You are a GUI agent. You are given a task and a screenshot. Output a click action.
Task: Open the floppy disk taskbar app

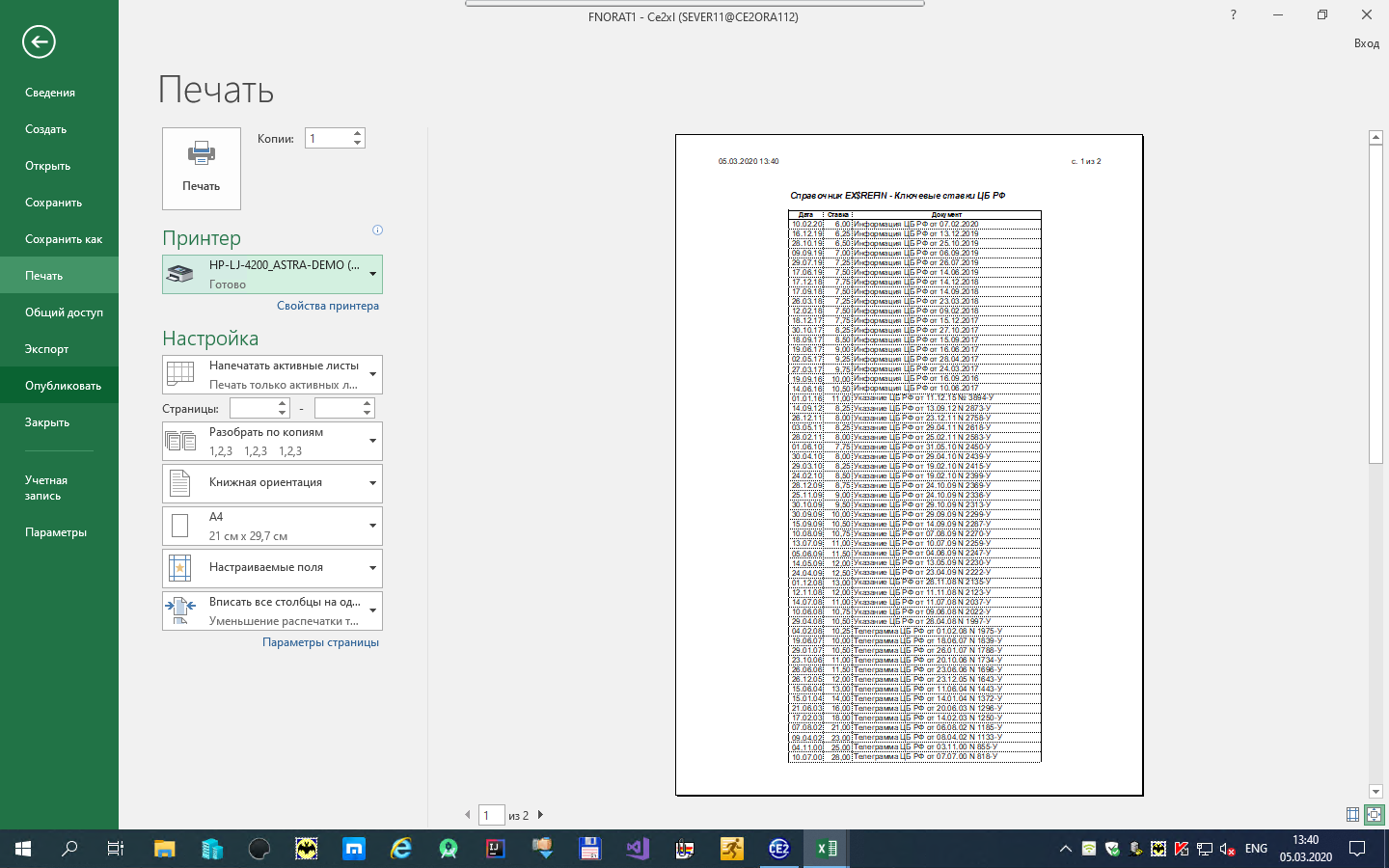tap(589, 849)
